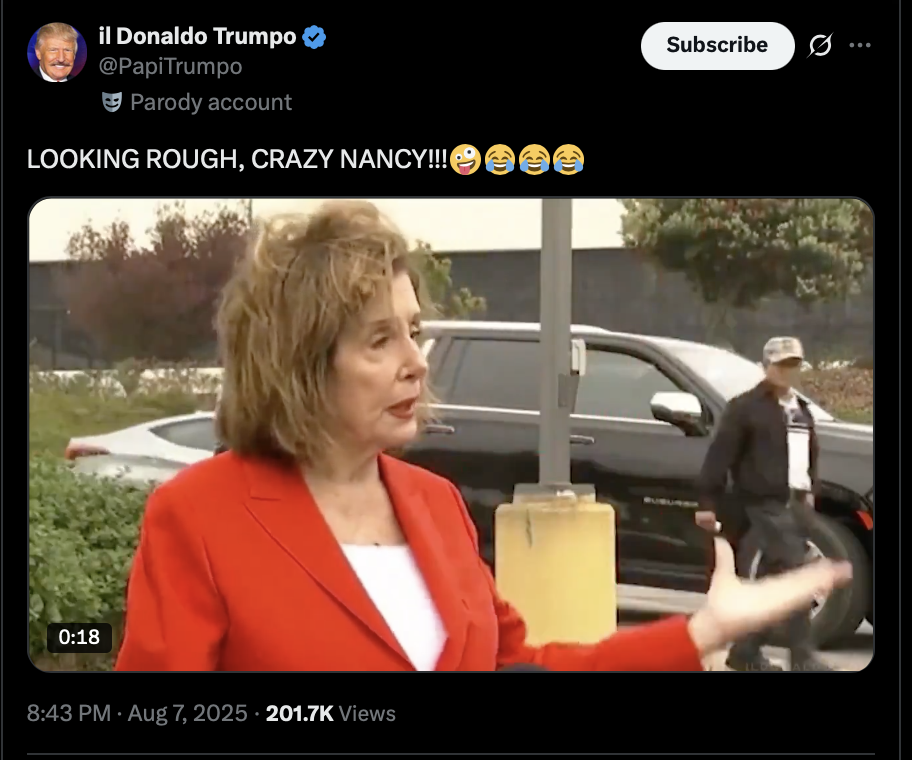This screenshot has height=760, width=912.
Task: Click the last crying-laughing emoji
Action: pyautogui.click(x=568, y=159)
